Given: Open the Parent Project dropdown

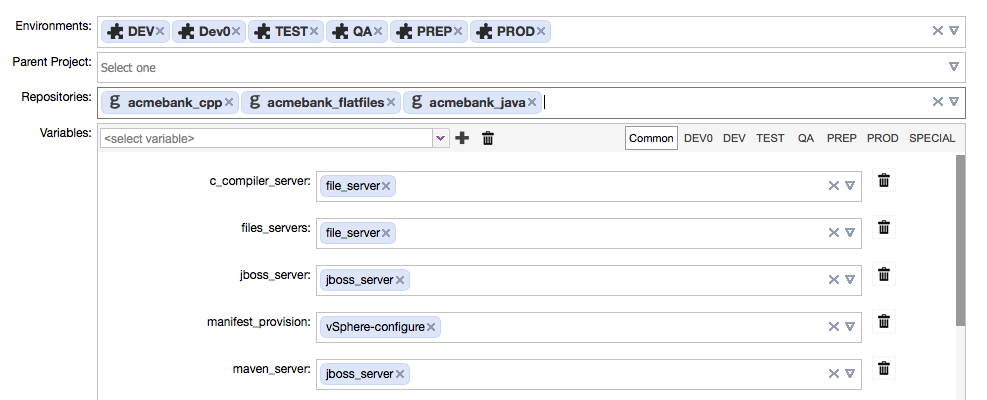Looking at the screenshot, I should (x=954, y=67).
